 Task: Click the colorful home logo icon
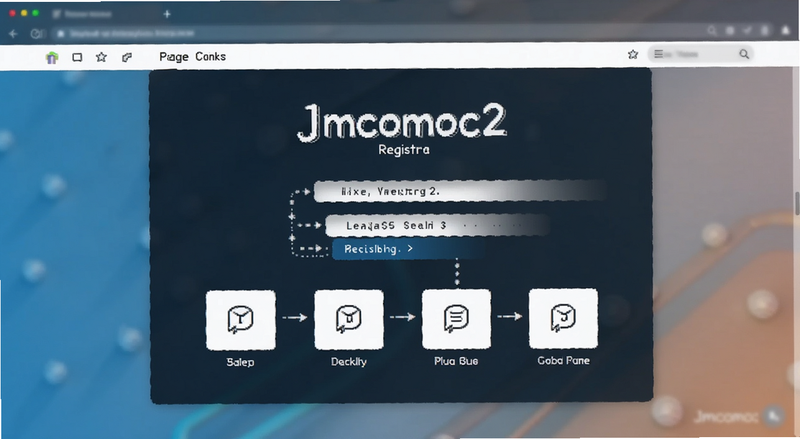52,58
